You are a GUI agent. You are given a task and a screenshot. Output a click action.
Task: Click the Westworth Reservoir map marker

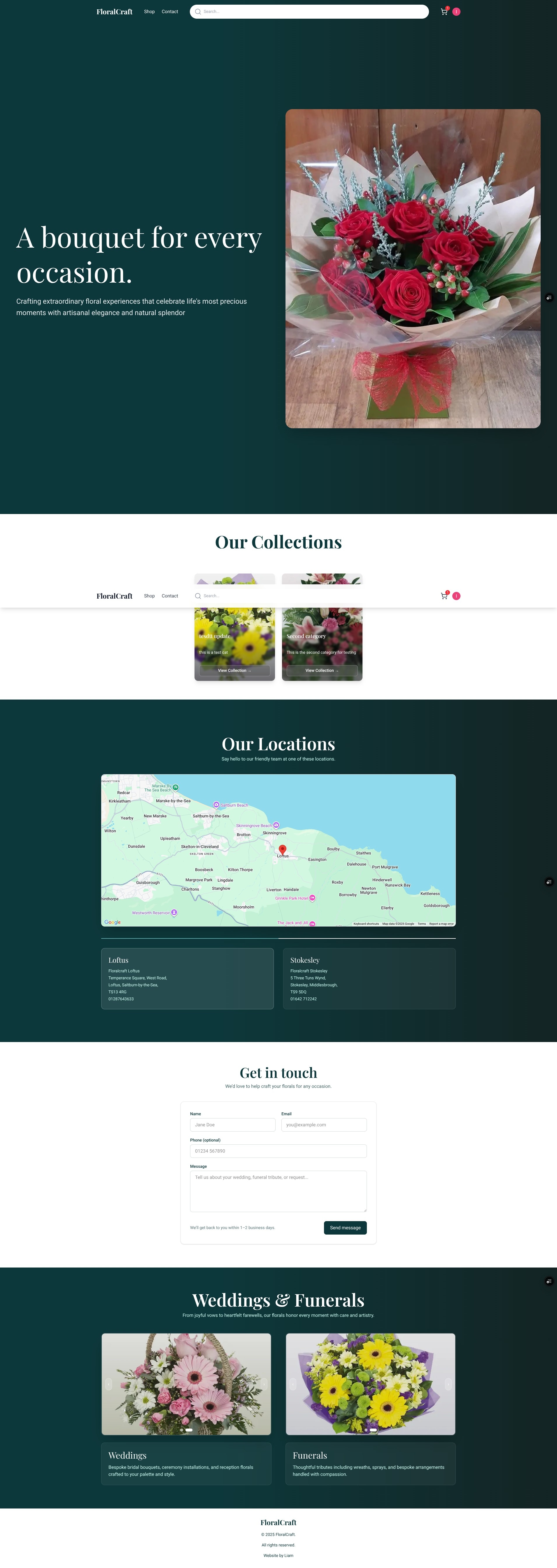click(x=174, y=913)
